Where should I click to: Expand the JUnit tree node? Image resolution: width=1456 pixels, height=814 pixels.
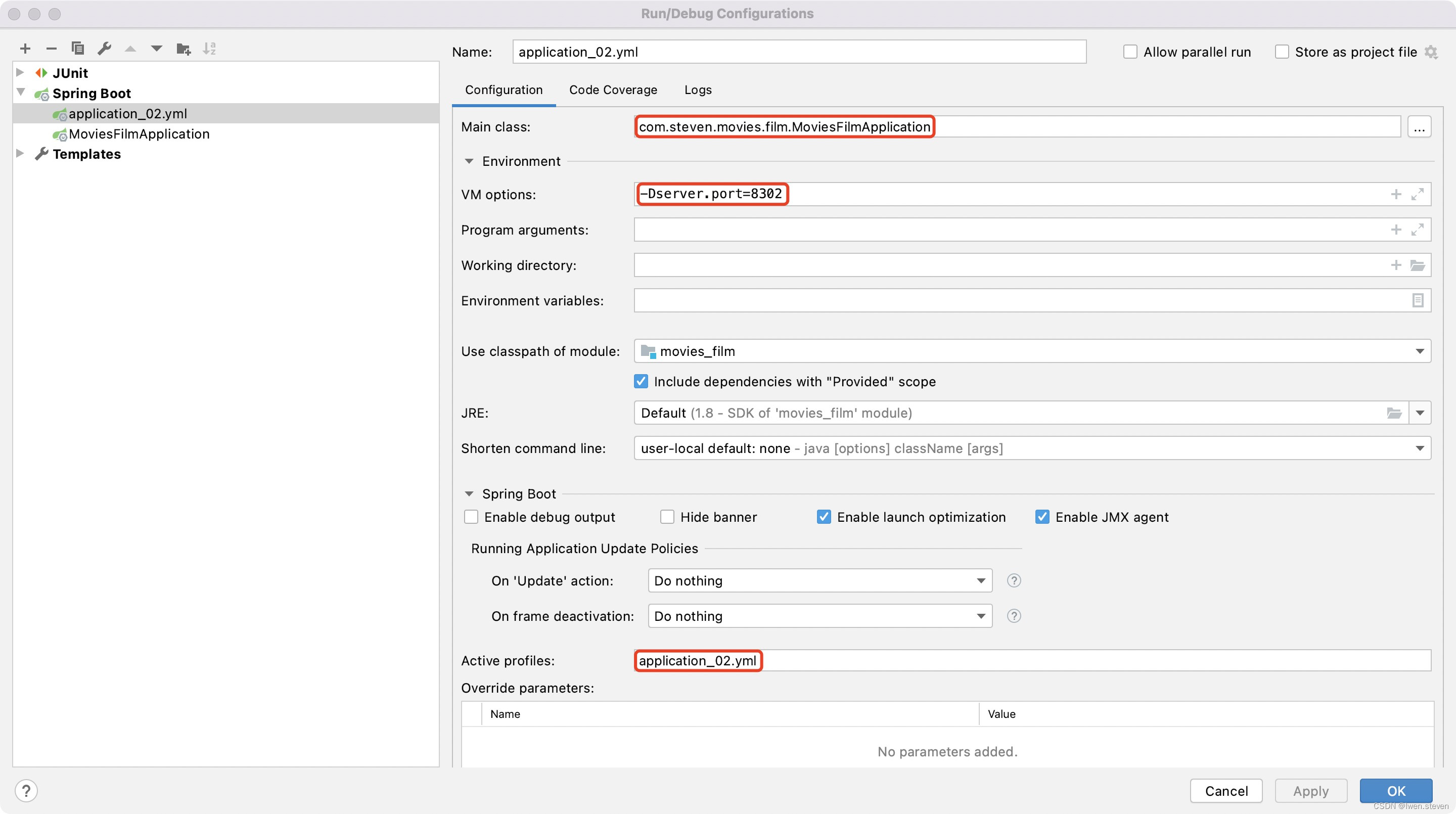(20, 72)
